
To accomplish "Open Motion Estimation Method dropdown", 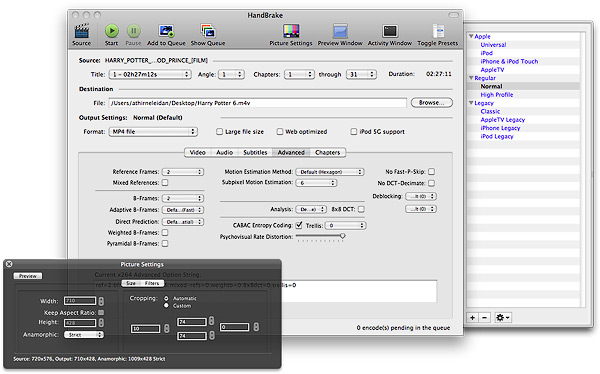I will tap(330, 172).
